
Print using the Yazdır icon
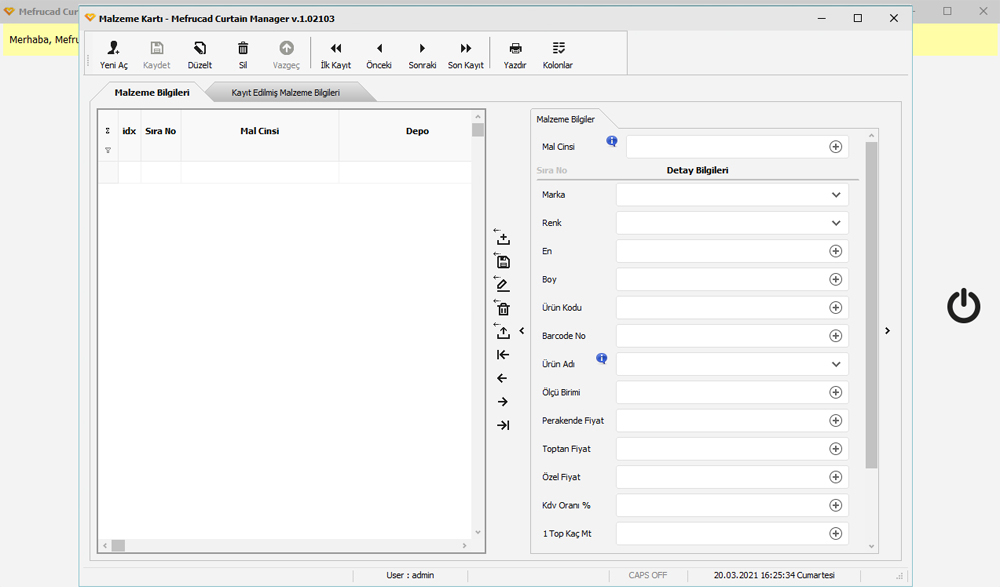[x=515, y=48]
